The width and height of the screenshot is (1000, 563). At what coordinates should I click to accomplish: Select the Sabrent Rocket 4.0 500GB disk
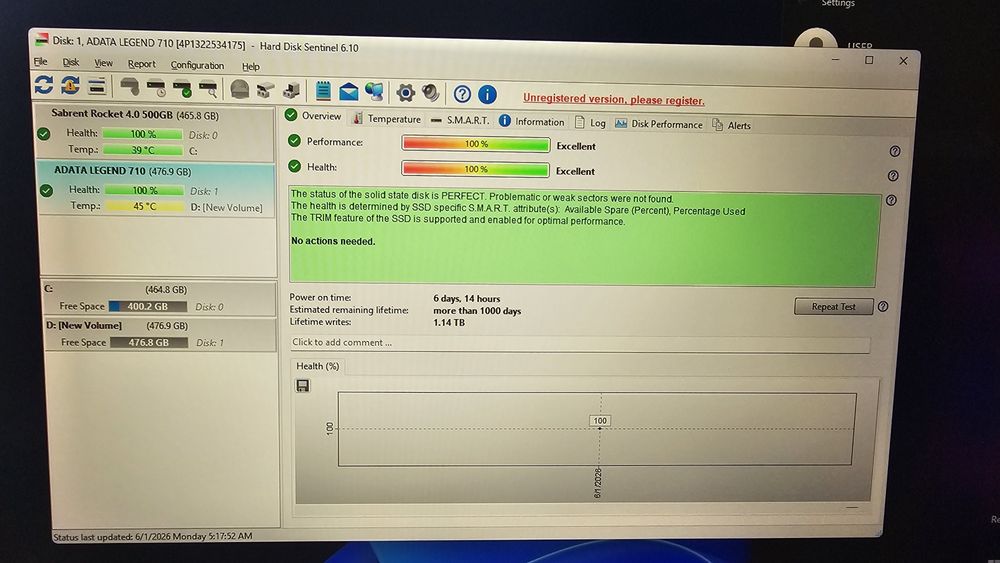pyautogui.click(x=155, y=132)
